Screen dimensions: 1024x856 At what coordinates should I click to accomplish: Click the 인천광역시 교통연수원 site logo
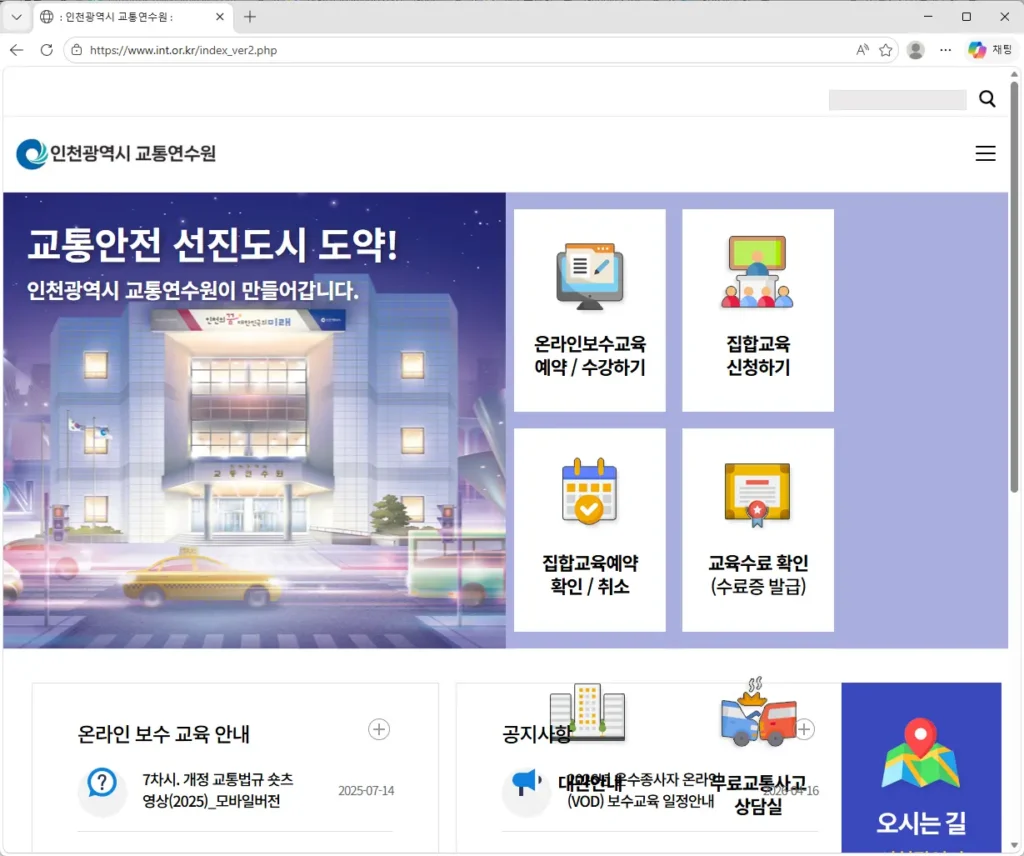pos(116,153)
